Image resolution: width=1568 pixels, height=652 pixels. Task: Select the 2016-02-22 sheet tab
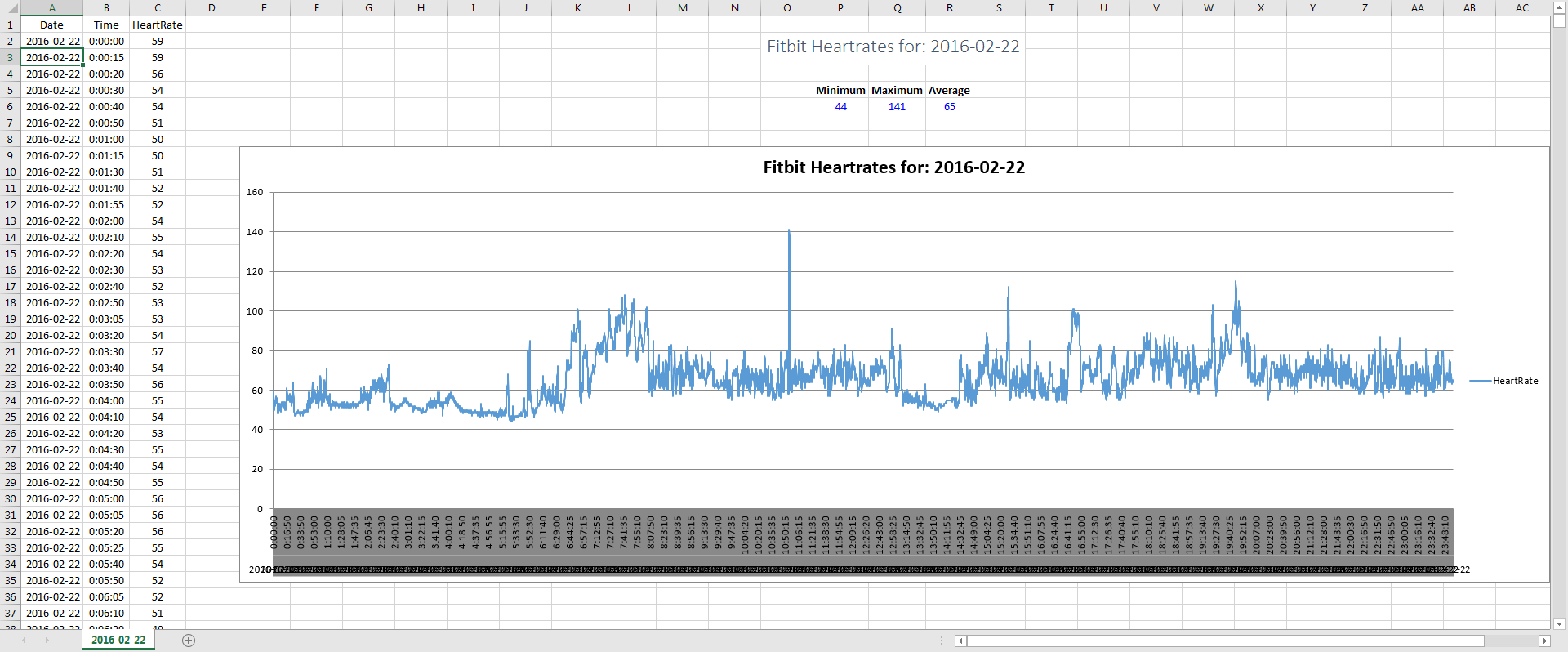[118, 641]
